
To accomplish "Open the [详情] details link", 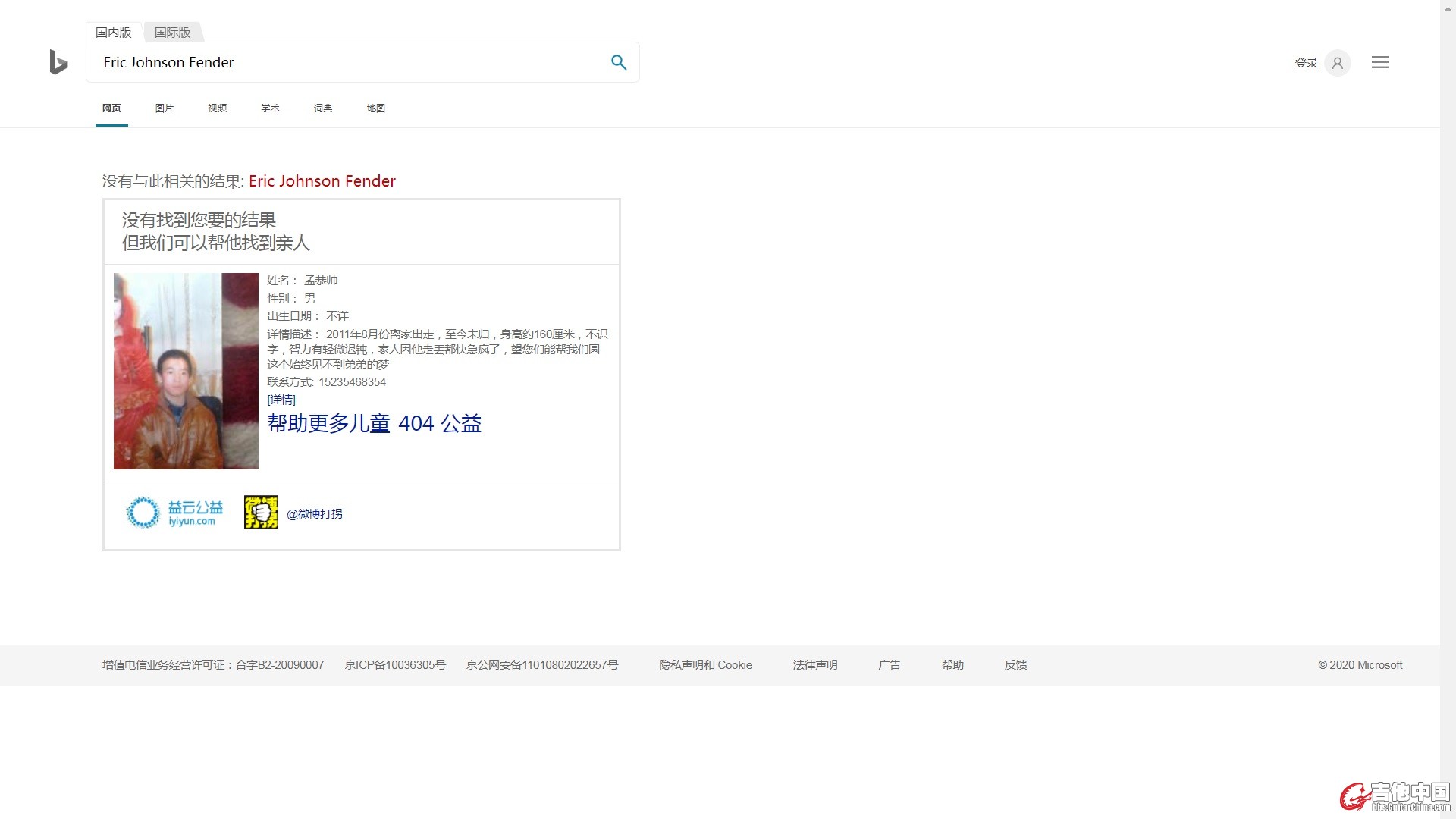I will [281, 400].
